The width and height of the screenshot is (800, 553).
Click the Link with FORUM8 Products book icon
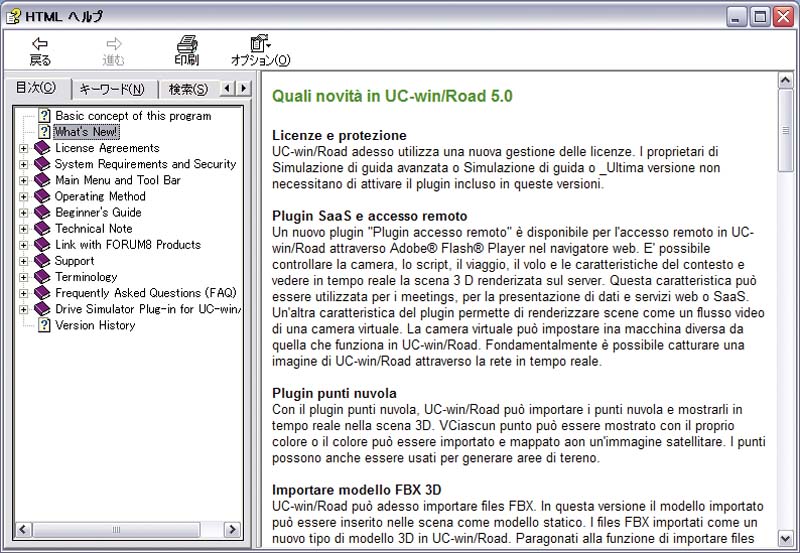pos(42,245)
